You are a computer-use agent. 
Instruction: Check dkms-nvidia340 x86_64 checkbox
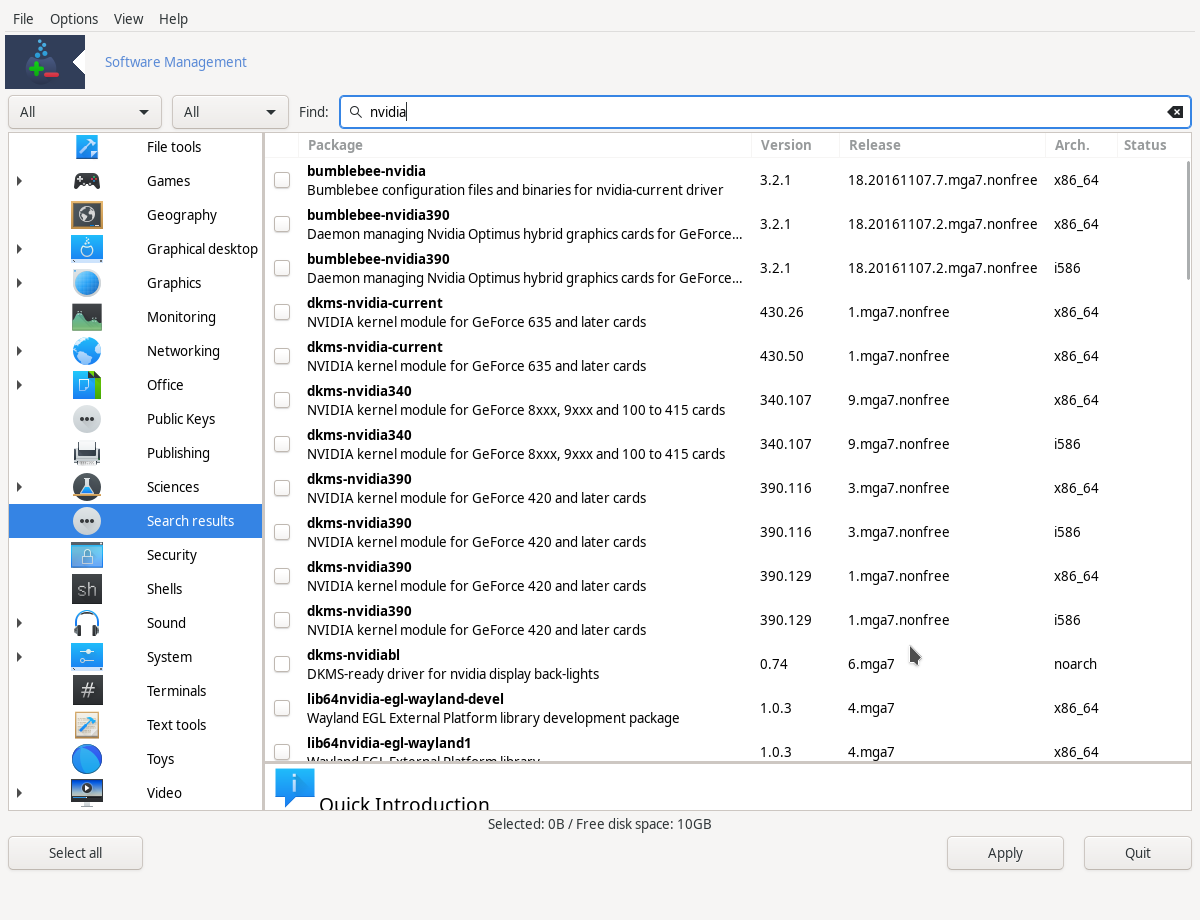pyautogui.click(x=282, y=400)
